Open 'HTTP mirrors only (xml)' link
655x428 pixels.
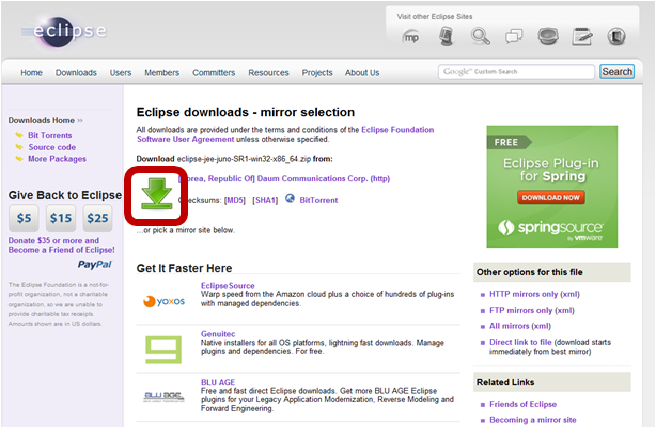pos(534,294)
